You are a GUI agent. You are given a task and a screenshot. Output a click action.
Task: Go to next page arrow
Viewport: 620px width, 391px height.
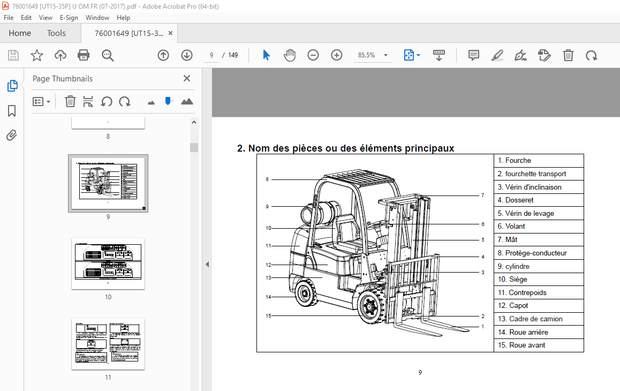pyautogui.click(x=187, y=55)
